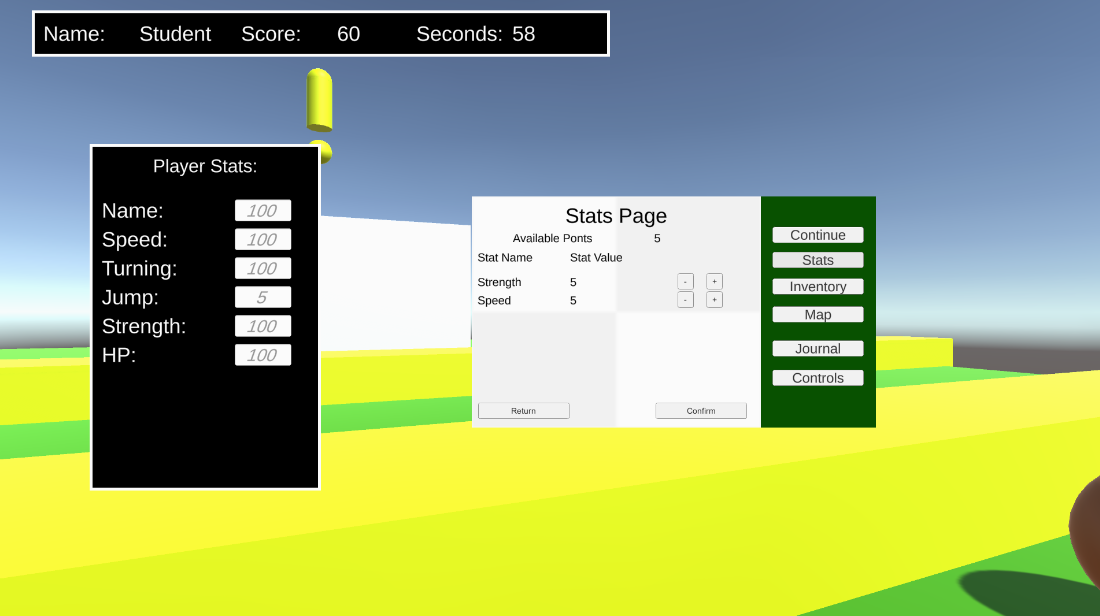The height and width of the screenshot is (616, 1100).
Task: Confirm the stat point changes
Action: (x=701, y=410)
